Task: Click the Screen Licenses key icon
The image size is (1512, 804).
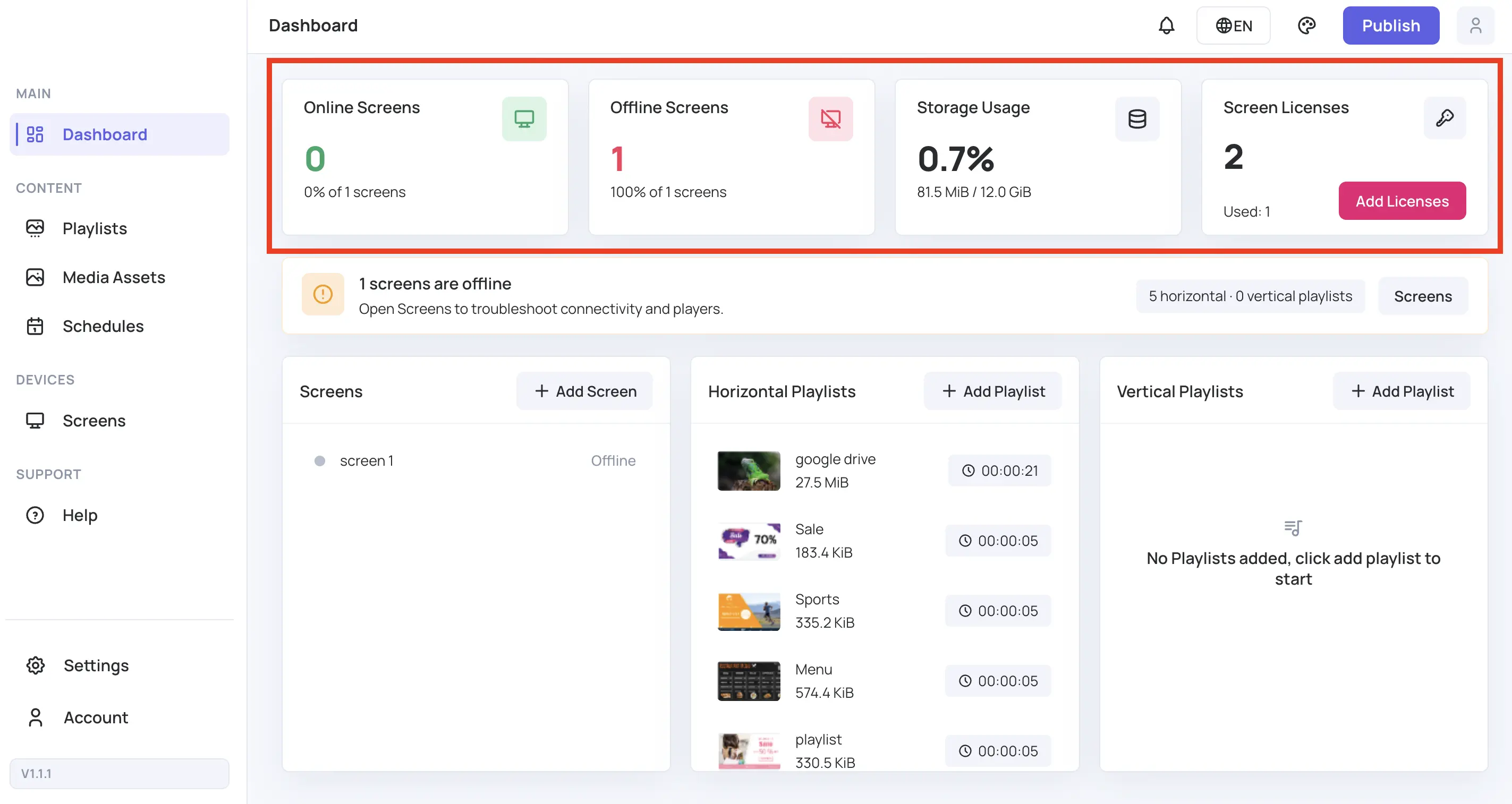Action: (1445, 118)
